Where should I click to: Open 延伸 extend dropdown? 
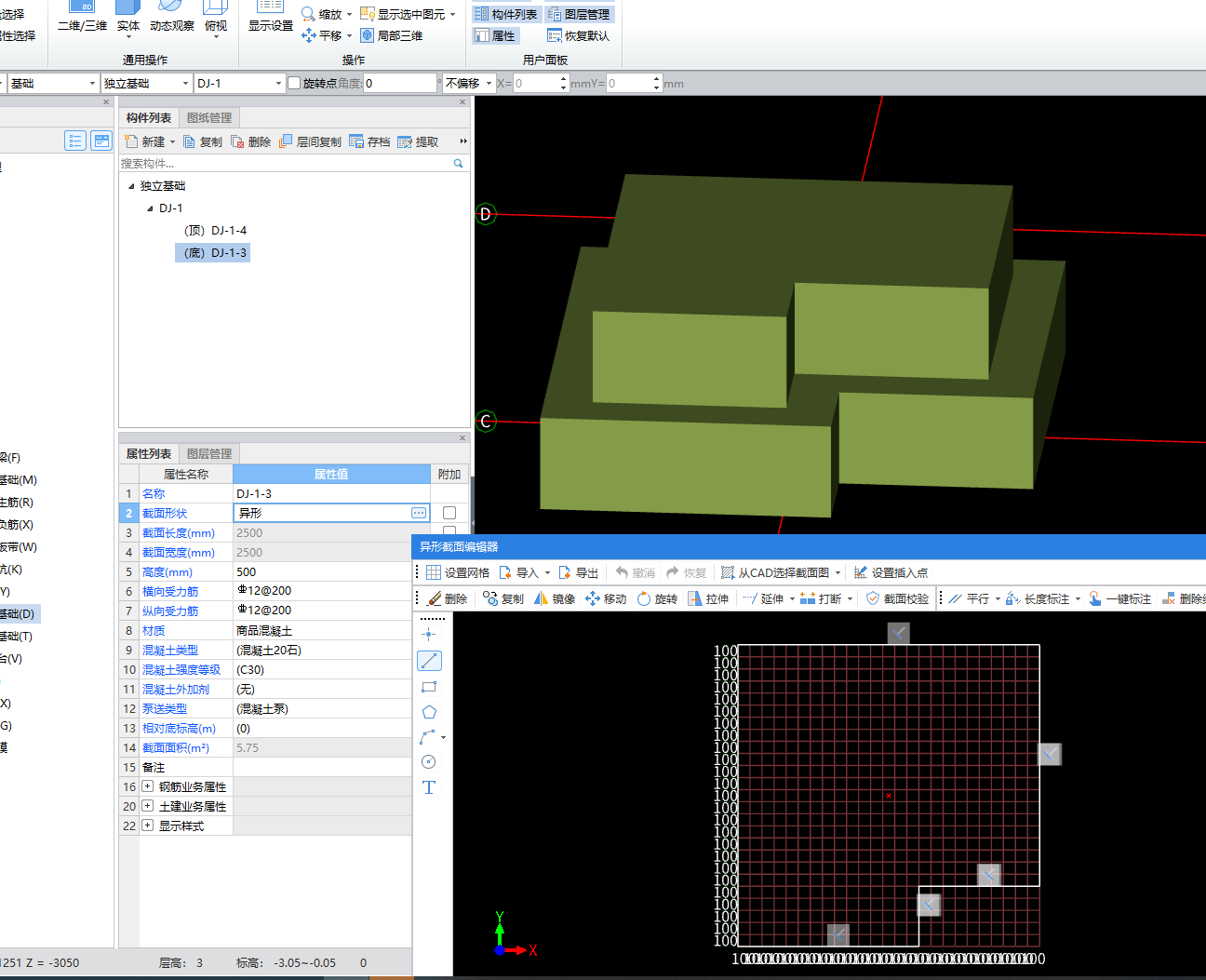click(792, 598)
